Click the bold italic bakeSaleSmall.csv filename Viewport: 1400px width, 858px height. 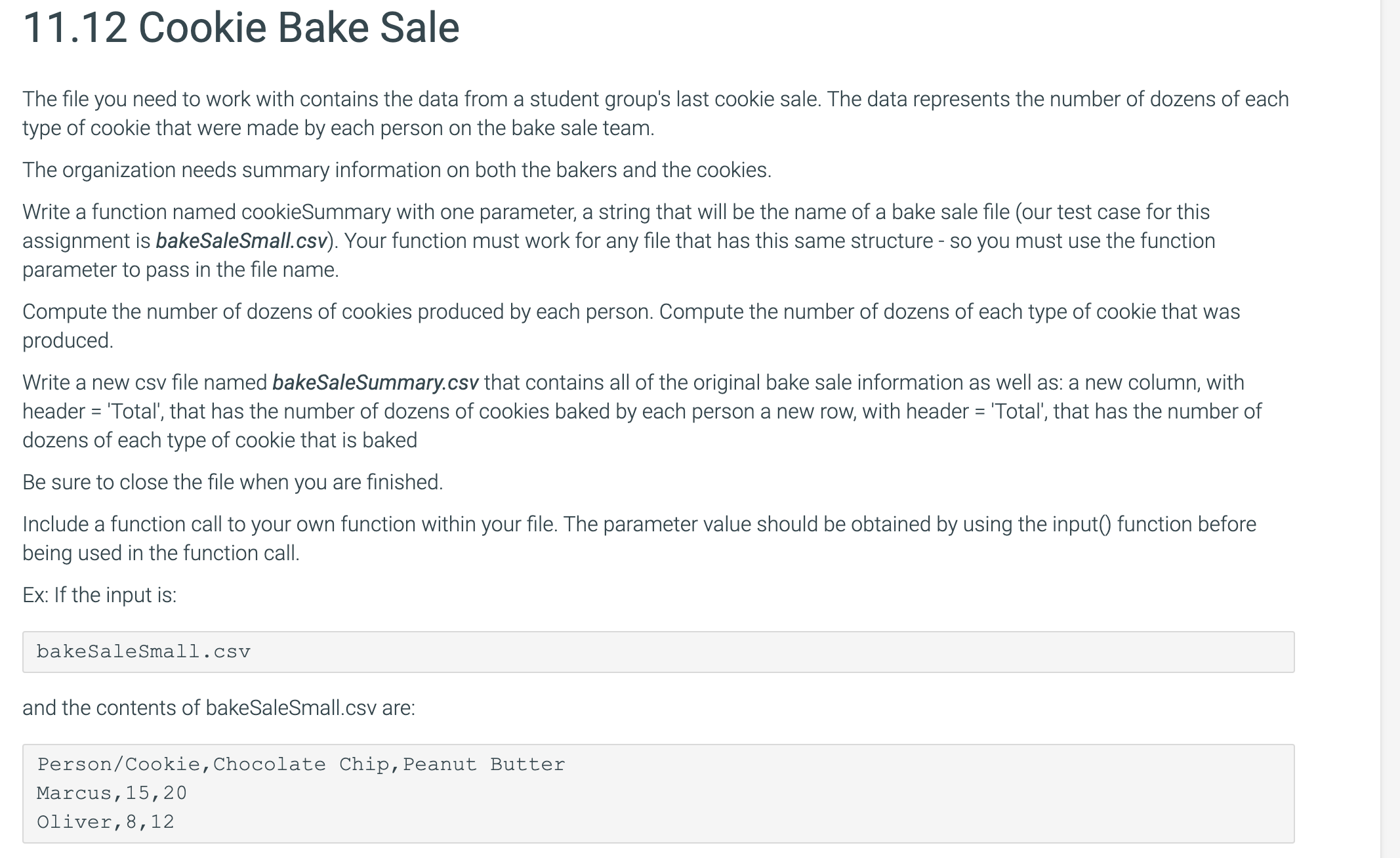click(241, 241)
